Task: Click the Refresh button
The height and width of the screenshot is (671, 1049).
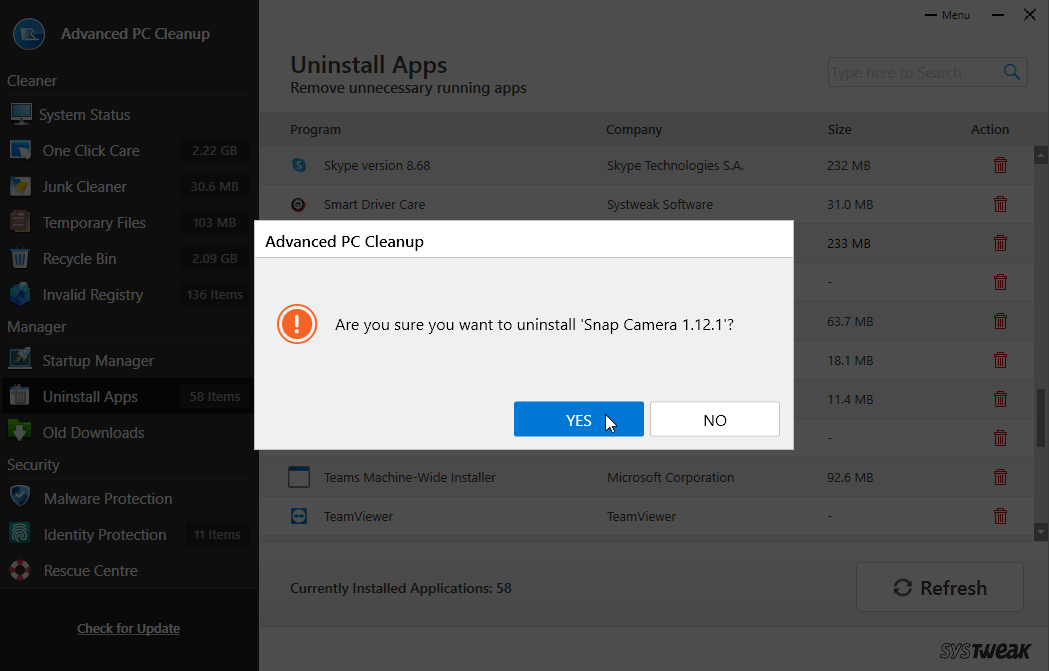Action: pyautogui.click(x=939, y=588)
